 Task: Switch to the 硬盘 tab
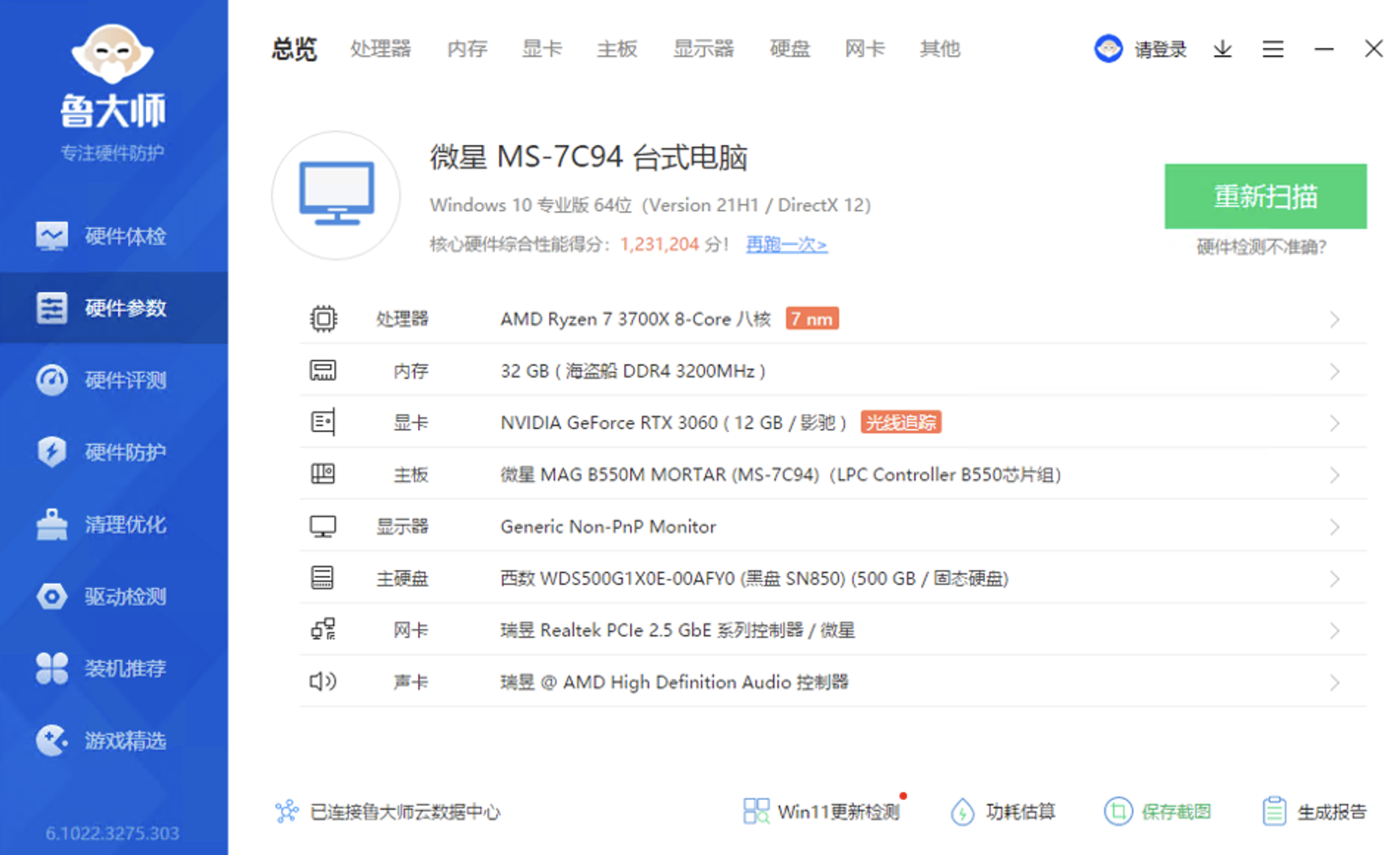pos(790,49)
